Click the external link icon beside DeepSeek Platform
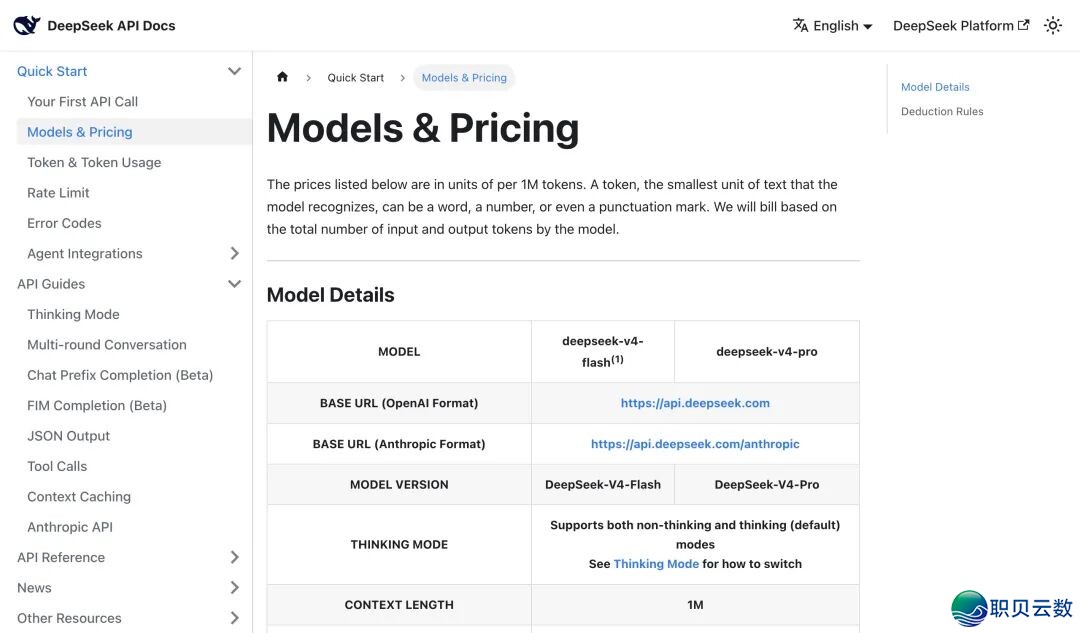Screen dimensions: 1080x633 coord(1024,25)
